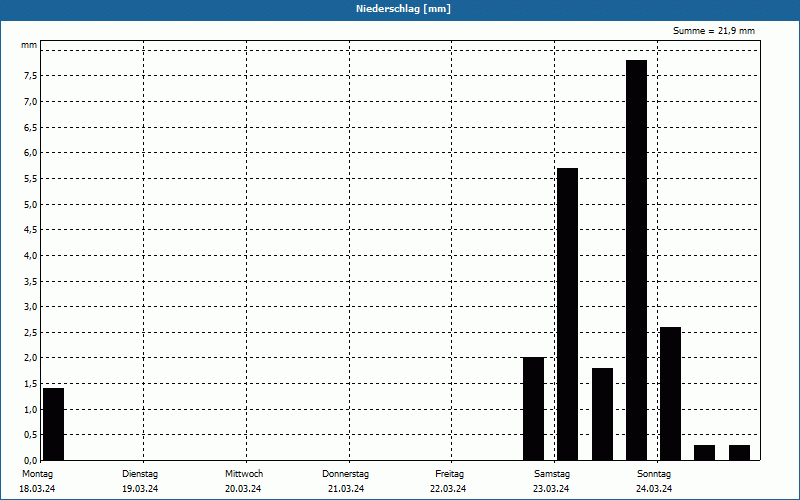Click the Donnerstag day label
The image size is (800, 500).
(345, 474)
